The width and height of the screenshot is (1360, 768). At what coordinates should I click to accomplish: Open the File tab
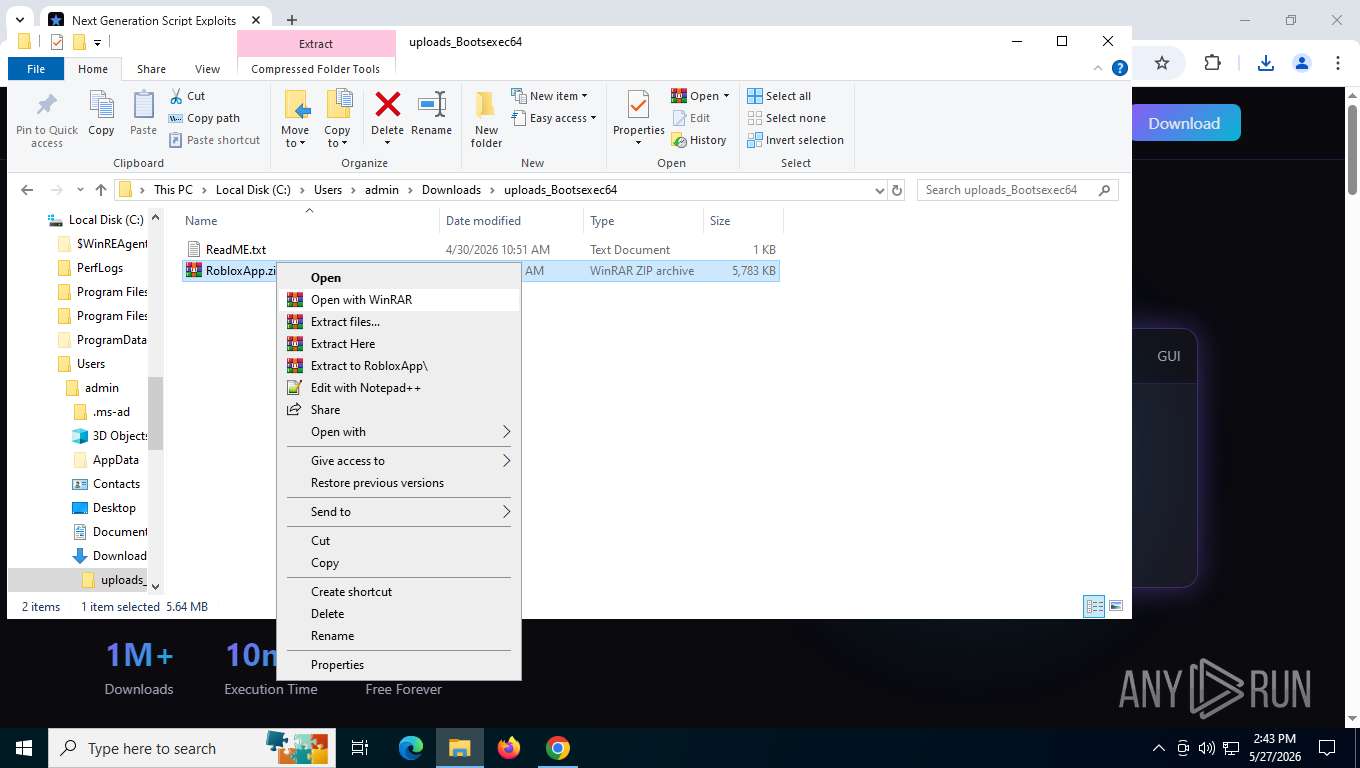(36, 69)
